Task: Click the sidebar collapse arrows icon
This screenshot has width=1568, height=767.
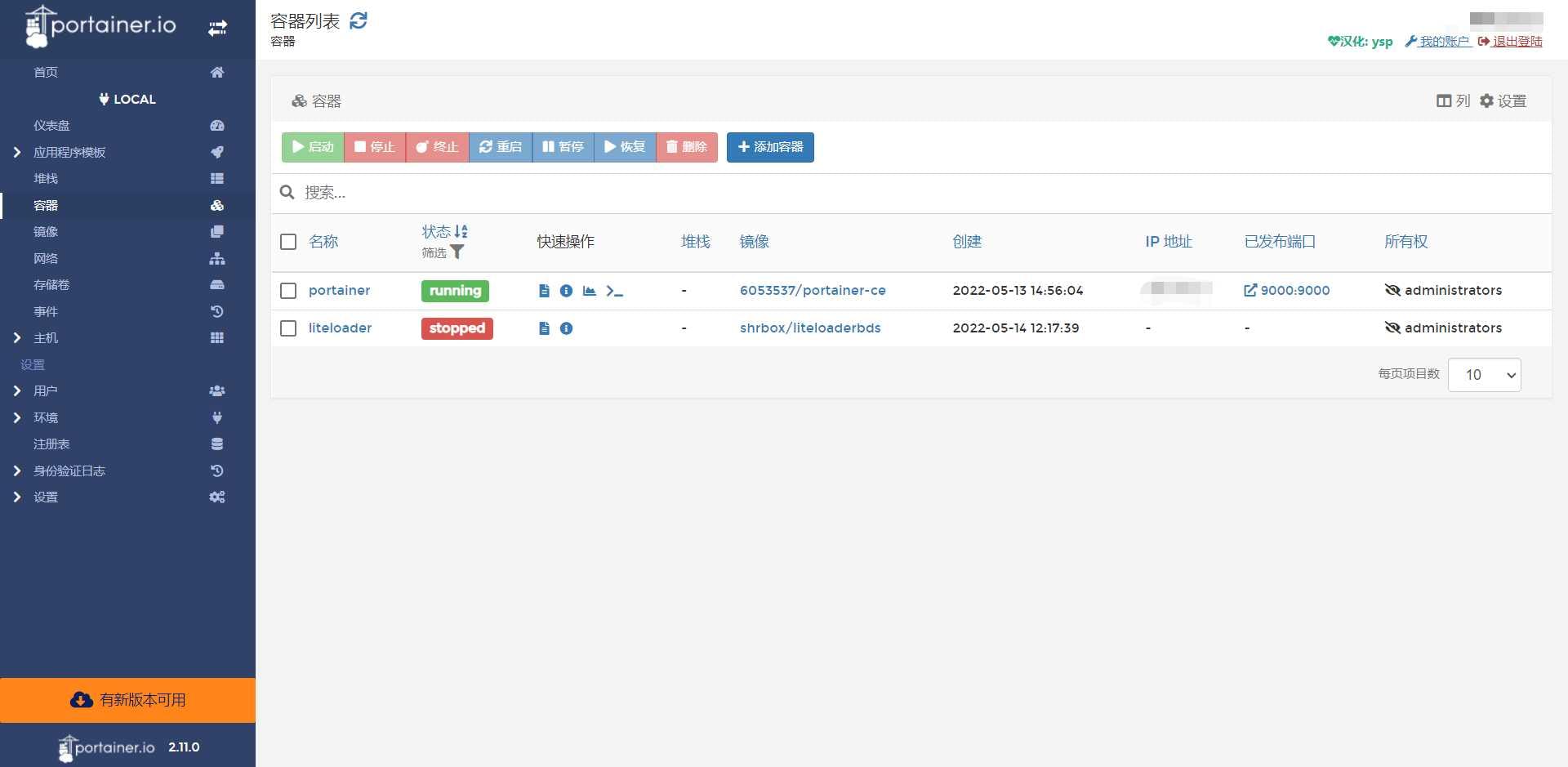Action: 217,29
